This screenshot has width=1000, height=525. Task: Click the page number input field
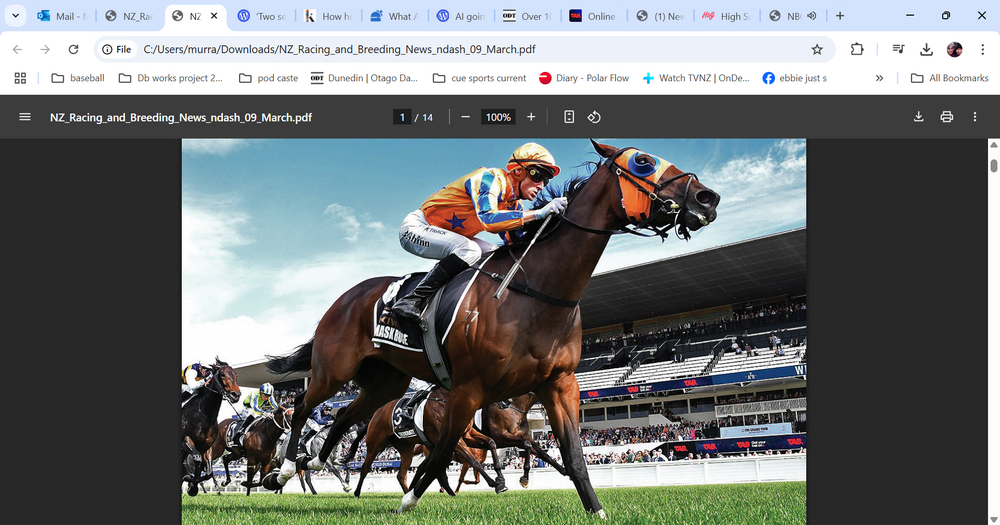403,117
